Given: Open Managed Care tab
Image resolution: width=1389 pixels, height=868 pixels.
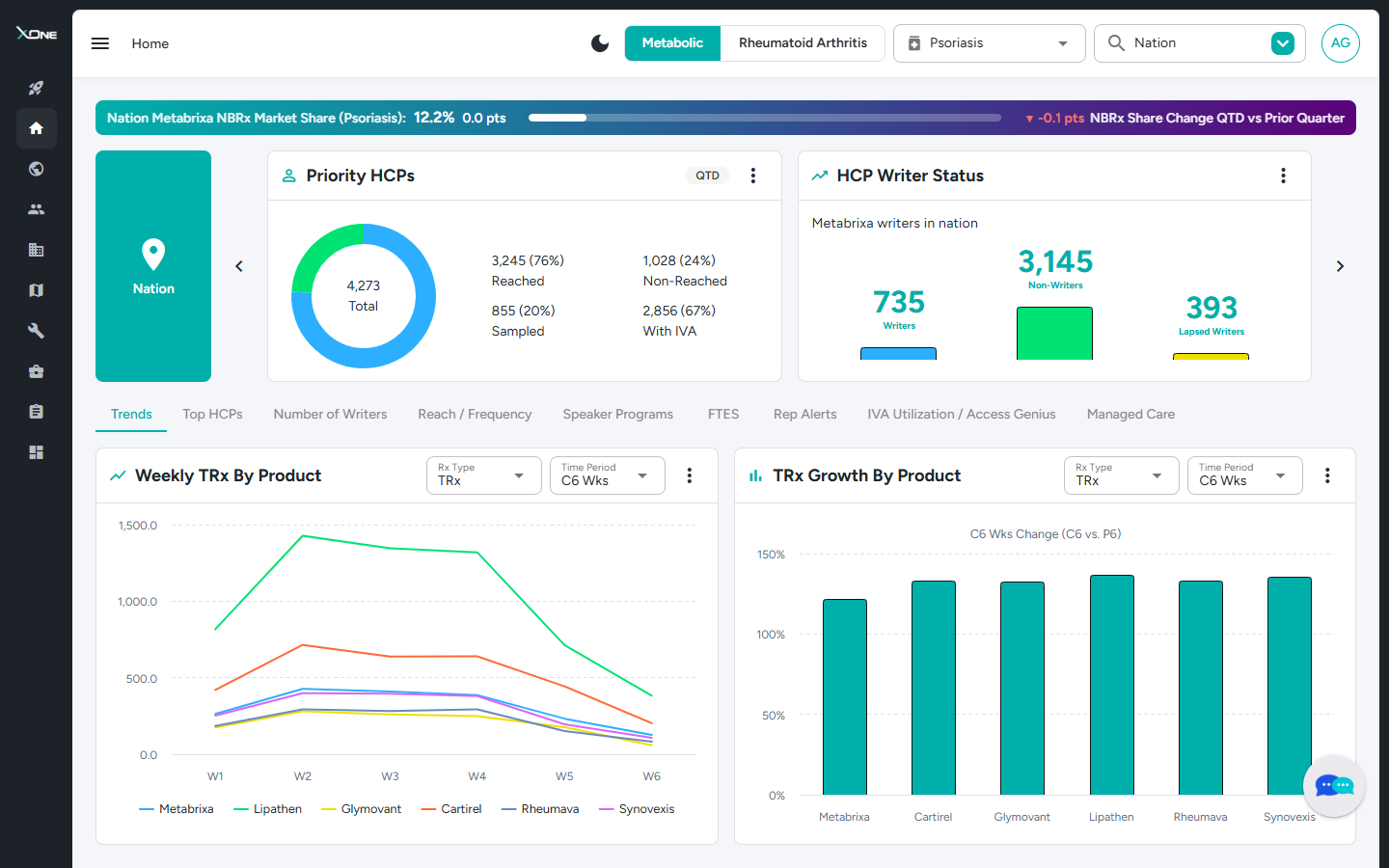Looking at the screenshot, I should pos(1130,415).
